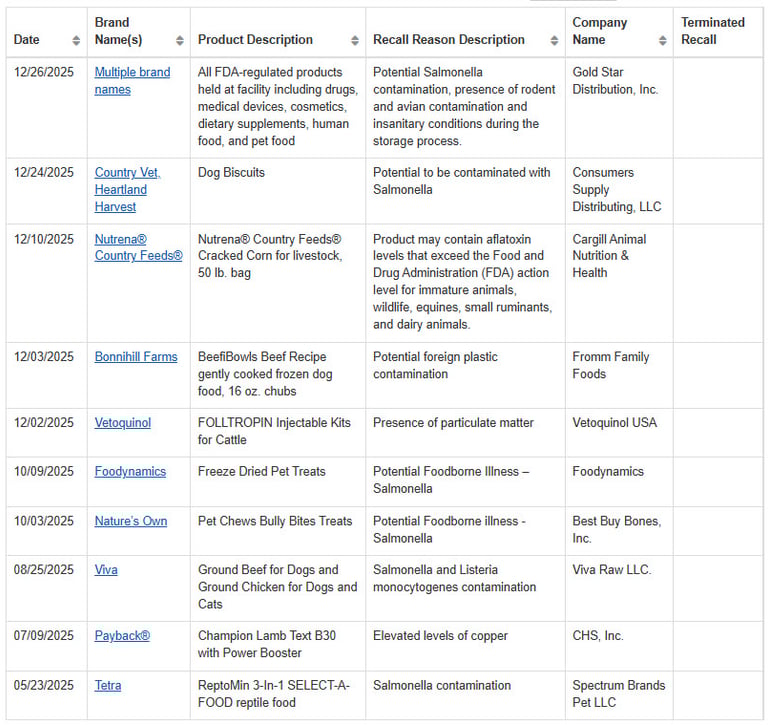This screenshot has width=768, height=725.
Task: Click the Terminated Recall header
Action: pyautogui.click(x=713, y=31)
